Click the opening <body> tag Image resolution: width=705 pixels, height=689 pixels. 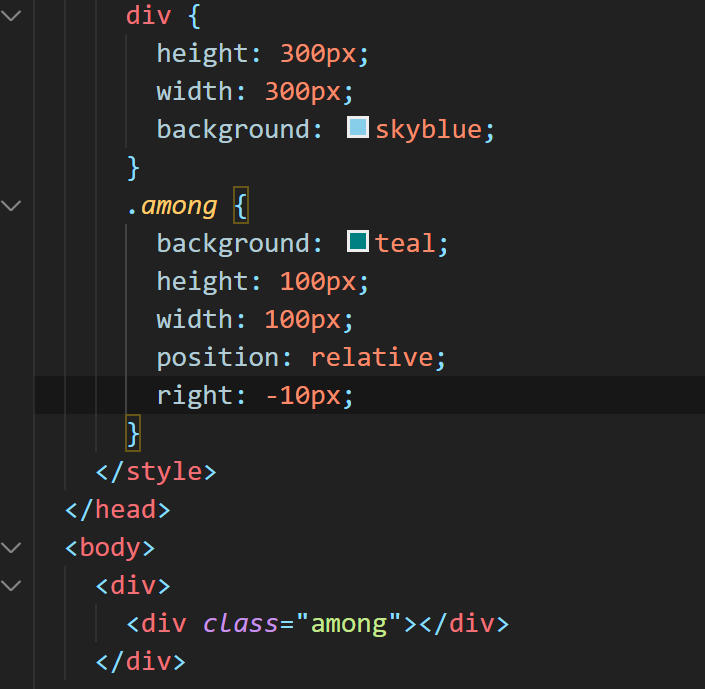(110, 547)
